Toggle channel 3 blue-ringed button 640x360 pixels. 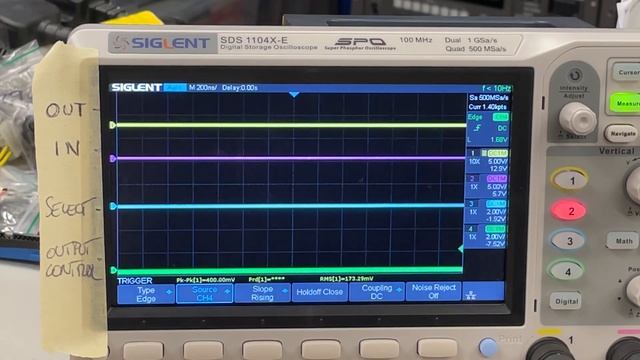pos(569,241)
